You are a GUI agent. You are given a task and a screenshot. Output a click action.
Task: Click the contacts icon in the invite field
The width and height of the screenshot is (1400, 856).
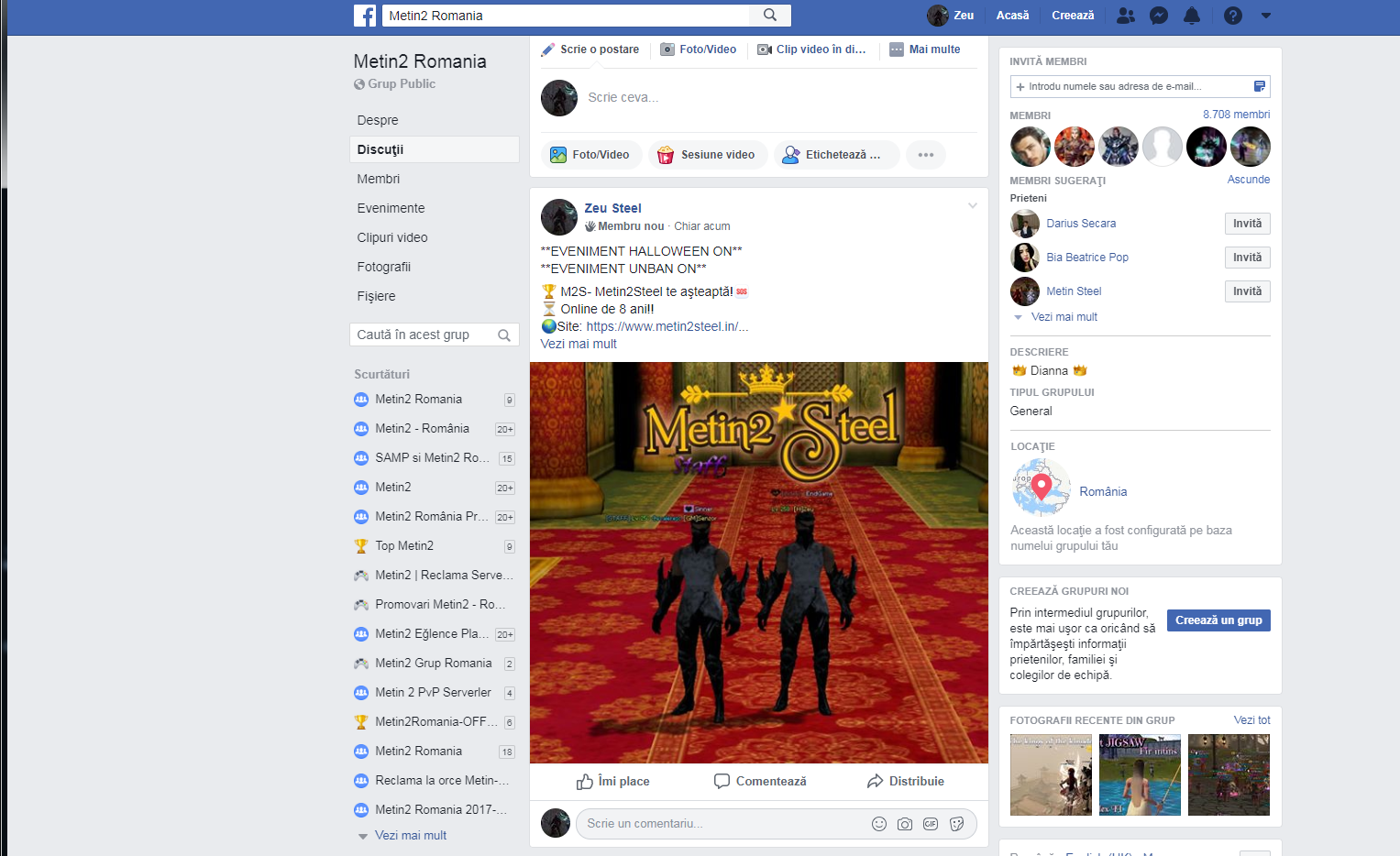pyautogui.click(x=1260, y=86)
